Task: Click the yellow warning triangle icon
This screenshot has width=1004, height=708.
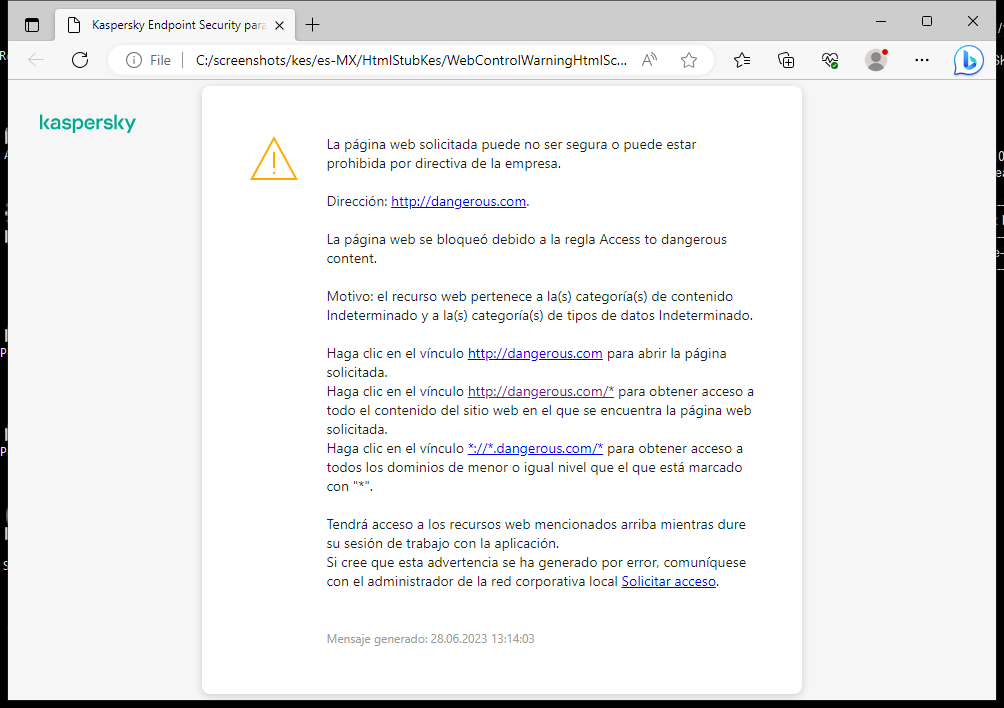Action: click(273, 158)
